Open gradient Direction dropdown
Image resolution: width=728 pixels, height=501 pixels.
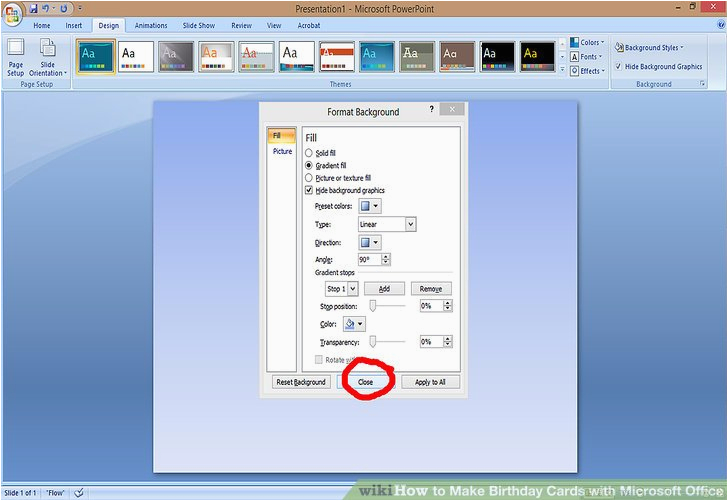[x=370, y=242]
